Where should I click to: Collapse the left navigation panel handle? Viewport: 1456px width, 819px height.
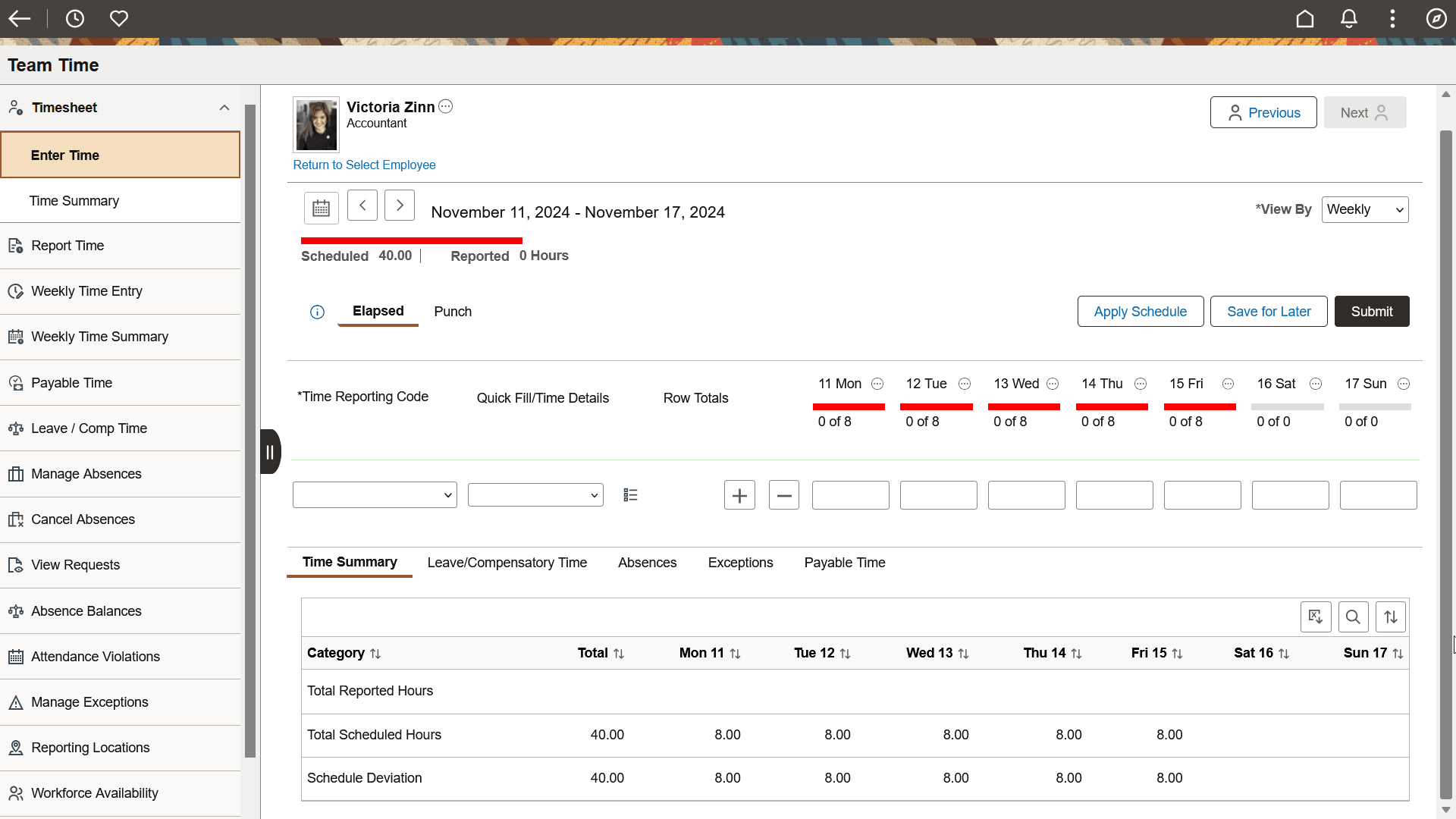[x=270, y=452]
